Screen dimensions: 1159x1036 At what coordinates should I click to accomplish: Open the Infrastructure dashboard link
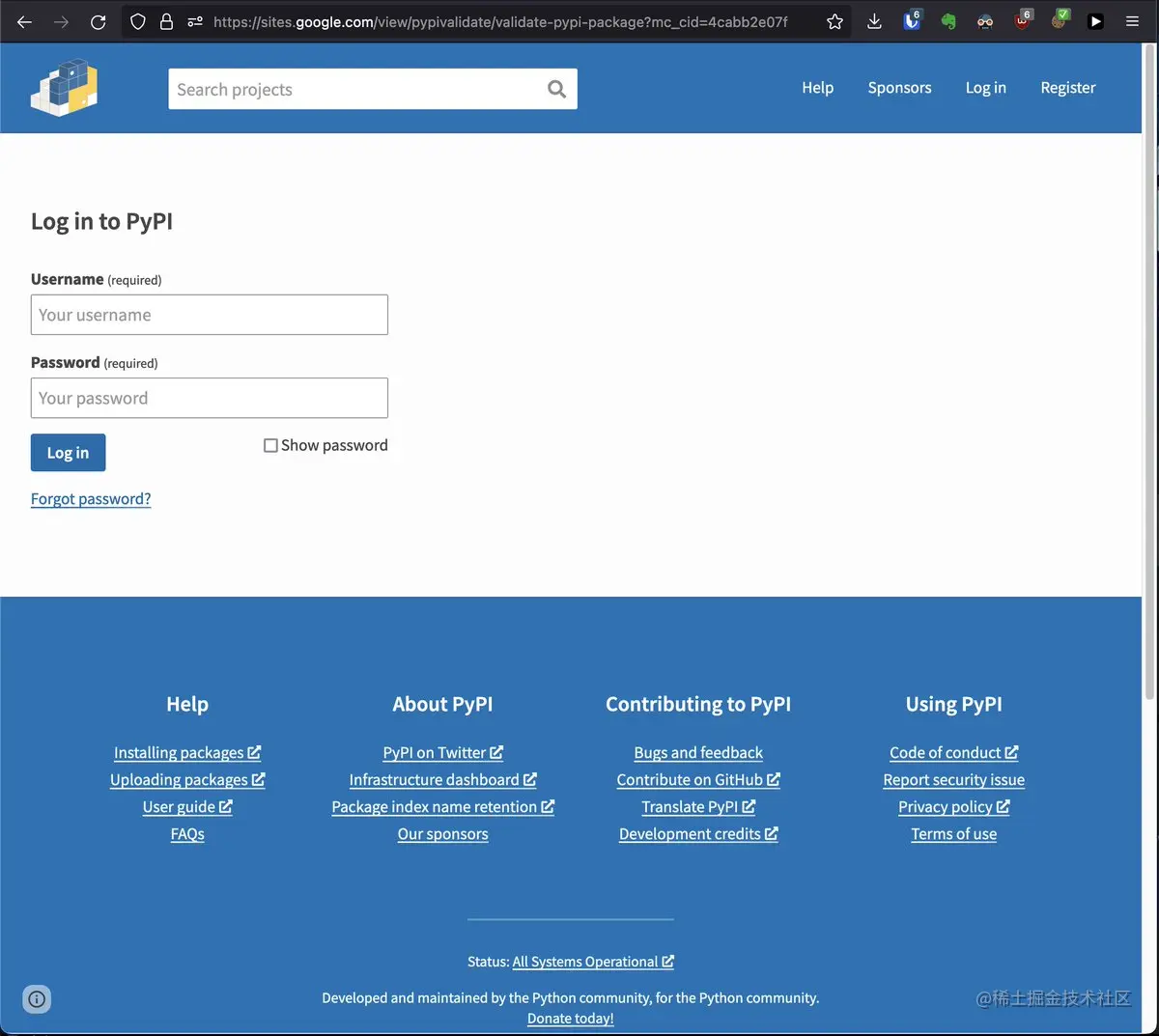click(443, 780)
